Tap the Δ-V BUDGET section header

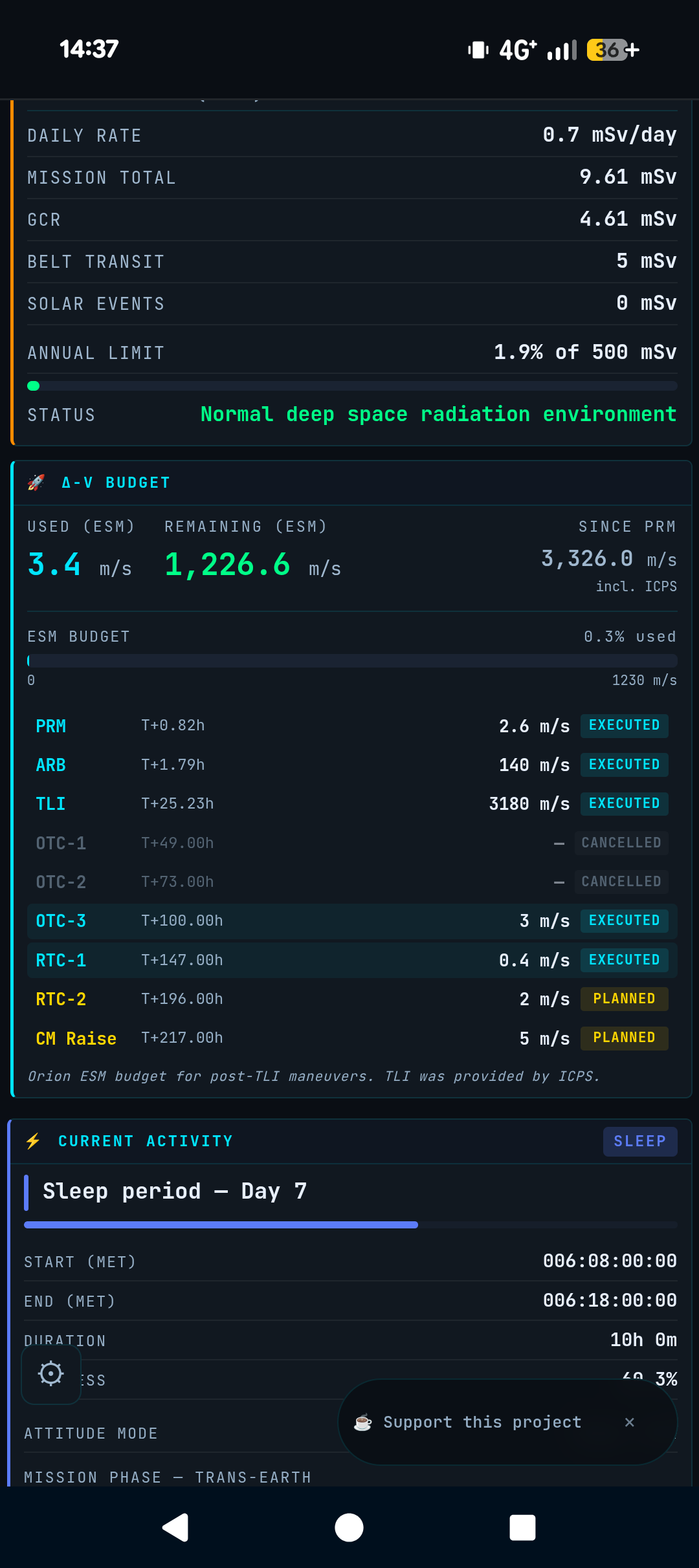coord(116,483)
